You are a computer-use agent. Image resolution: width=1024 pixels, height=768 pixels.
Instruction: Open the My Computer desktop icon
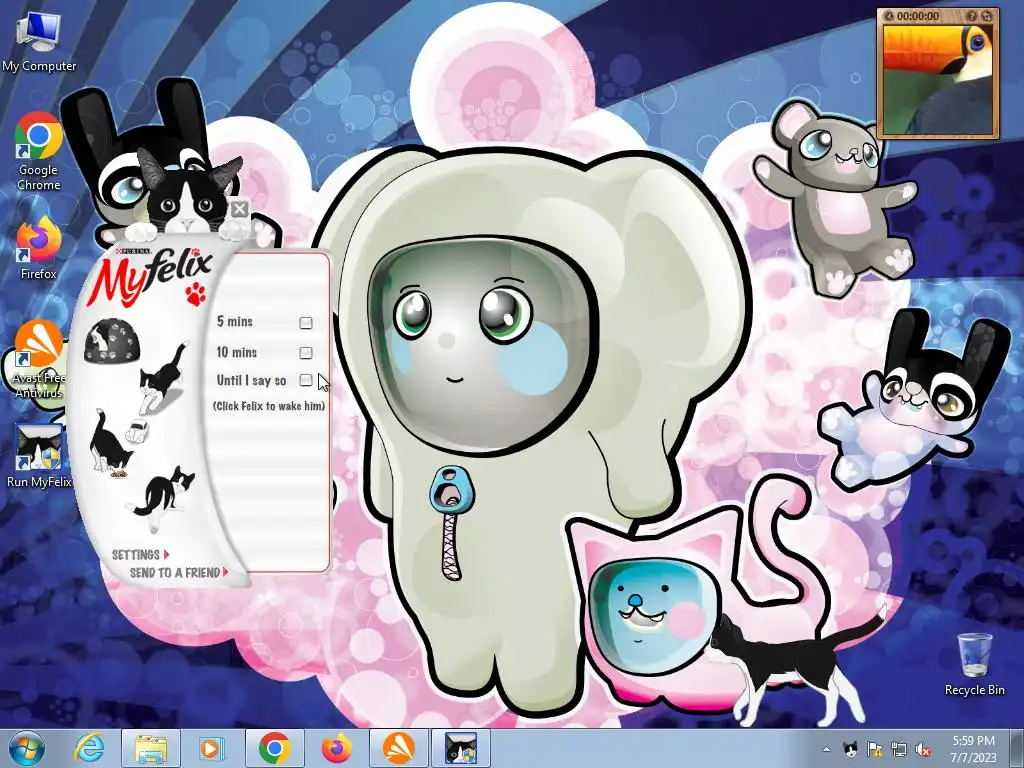[39, 41]
